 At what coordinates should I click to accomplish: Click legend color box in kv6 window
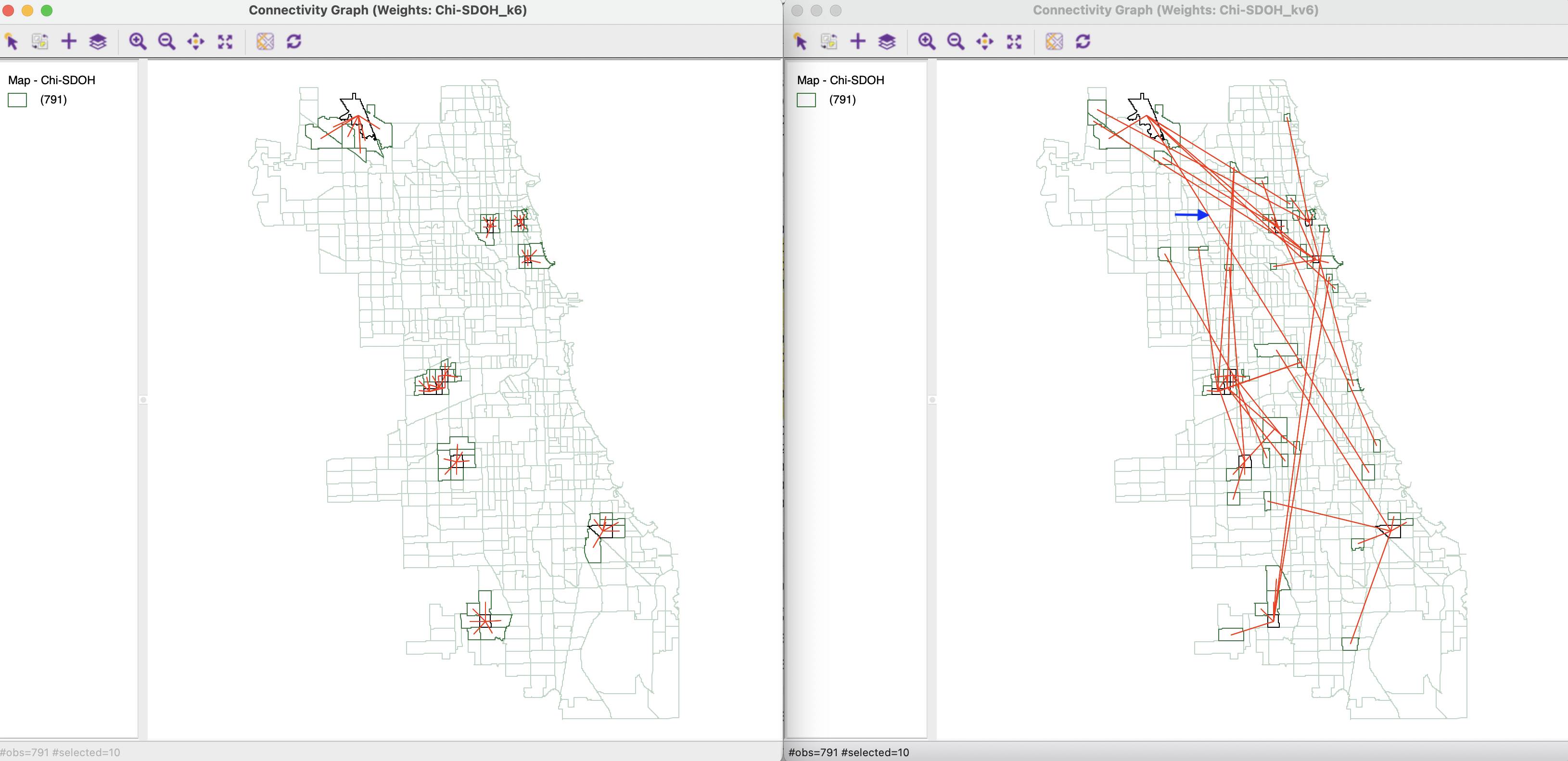click(x=806, y=100)
